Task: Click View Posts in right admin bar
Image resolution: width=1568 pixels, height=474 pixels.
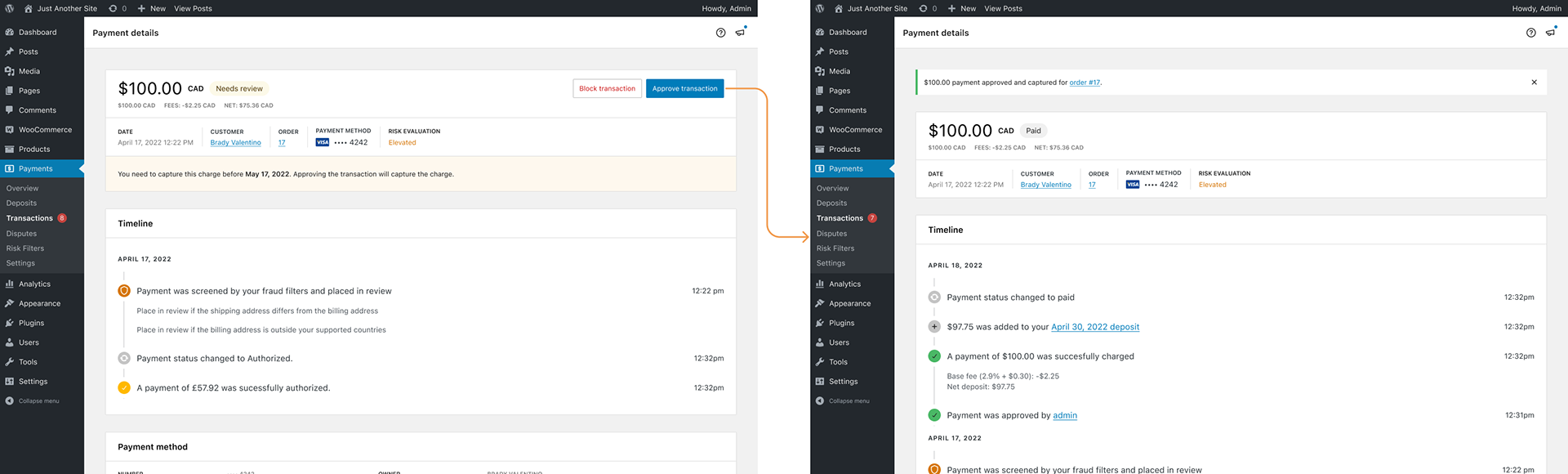Action: [1003, 8]
